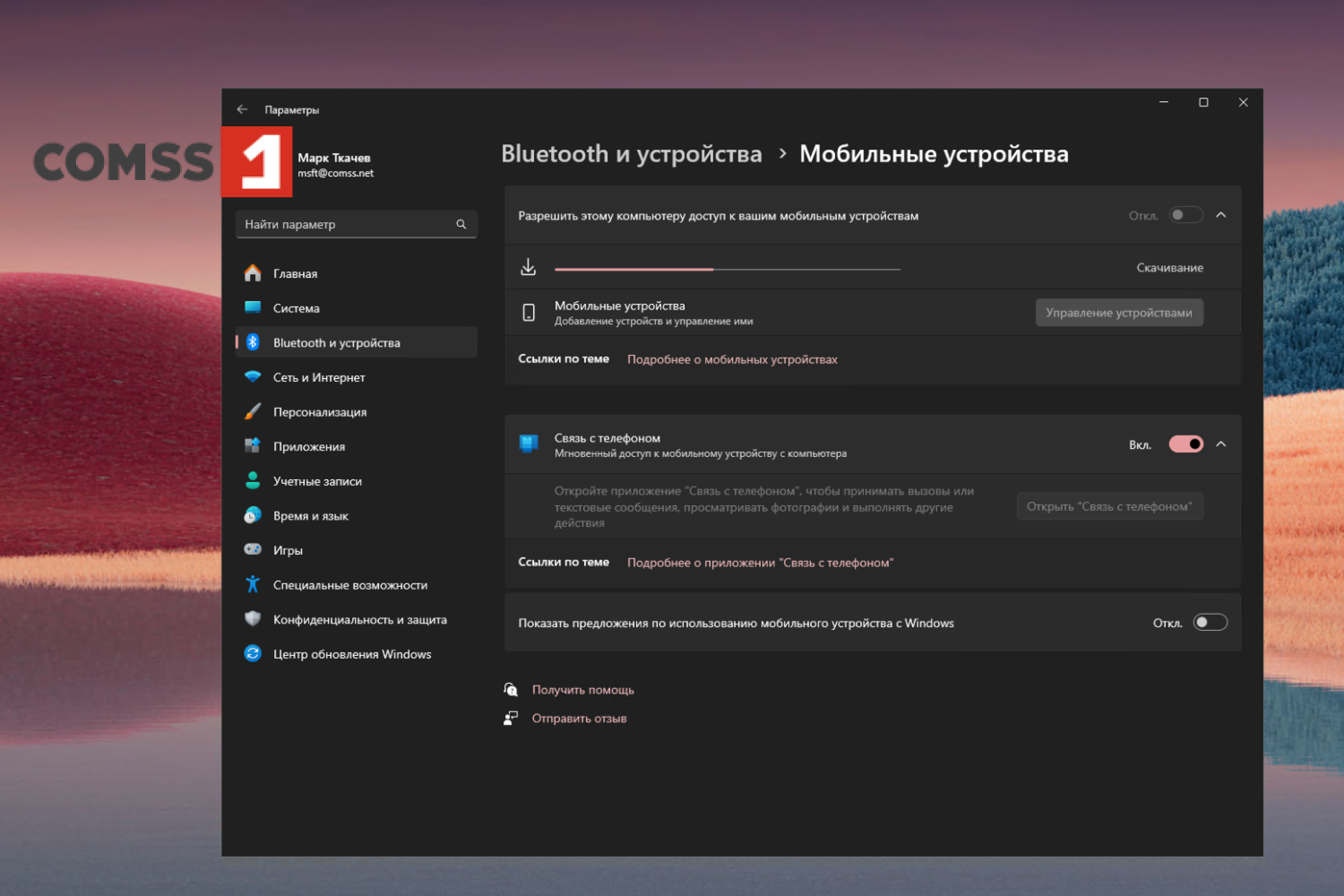Click the user profile avatar picture
1344x896 pixels.
[x=257, y=161]
